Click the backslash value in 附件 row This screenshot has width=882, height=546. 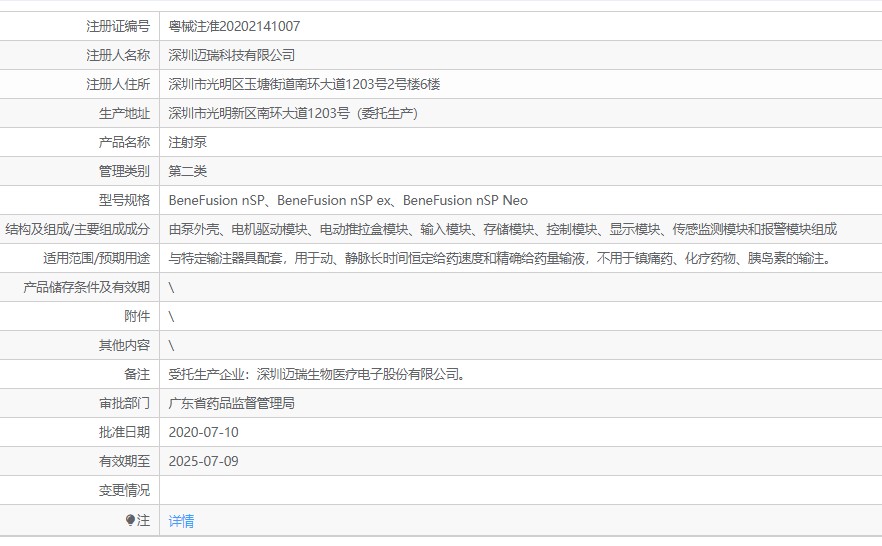pyautogui.click(x=172, y=317)
